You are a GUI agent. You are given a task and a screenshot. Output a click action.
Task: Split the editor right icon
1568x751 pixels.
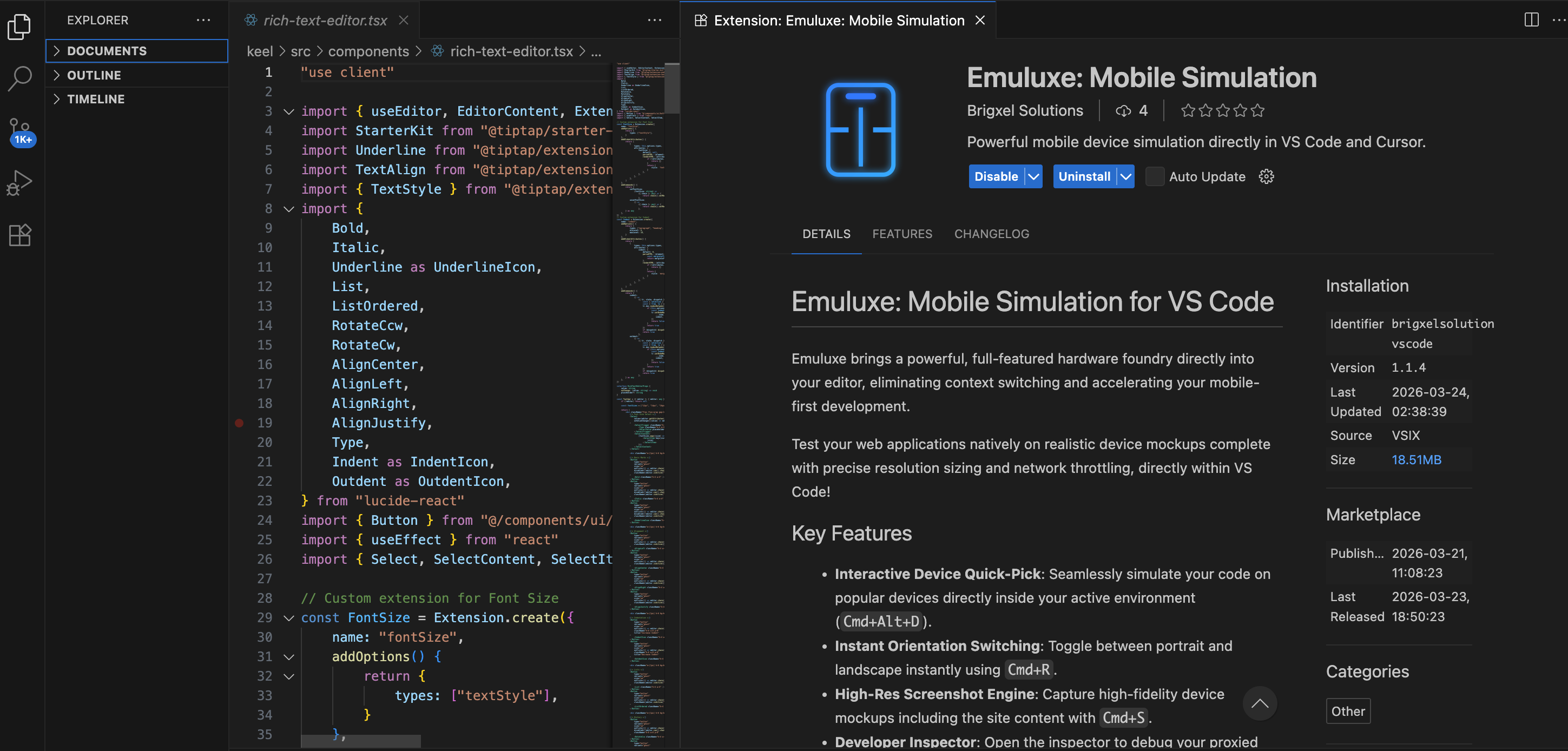(1531, 20)
